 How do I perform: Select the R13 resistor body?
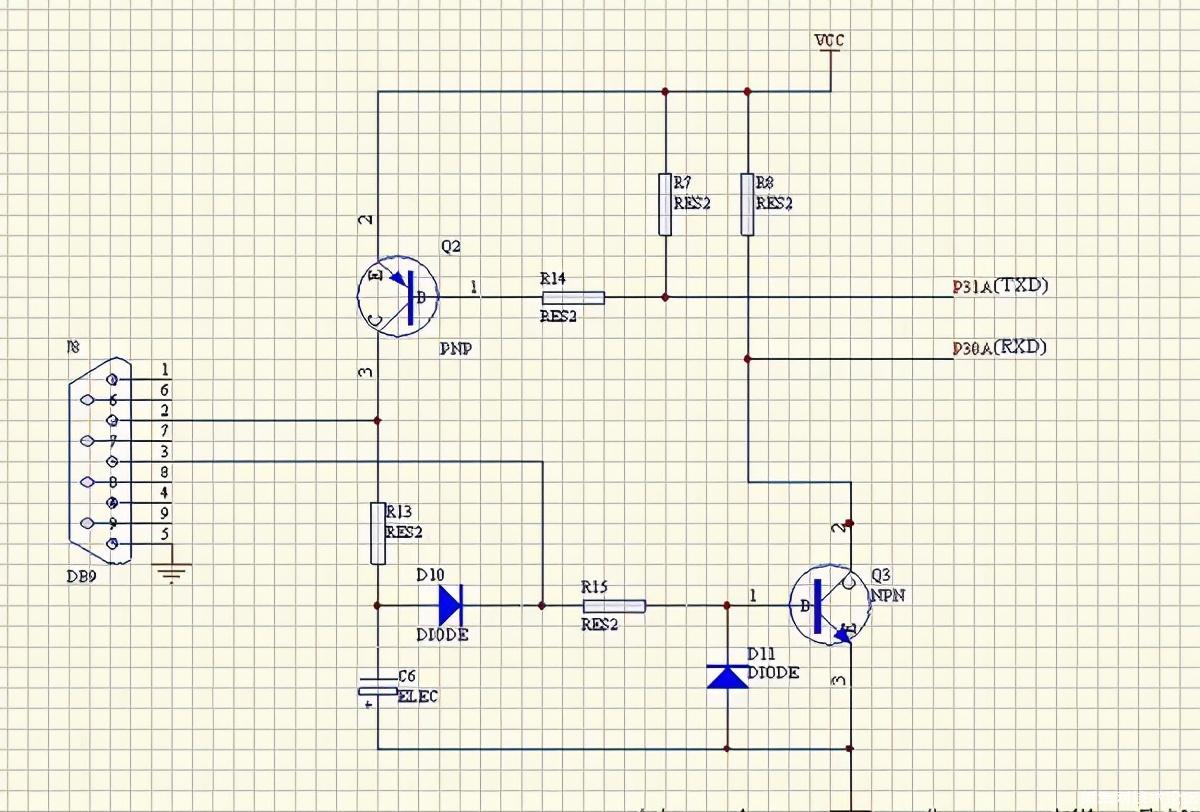(x=378, y=533)
